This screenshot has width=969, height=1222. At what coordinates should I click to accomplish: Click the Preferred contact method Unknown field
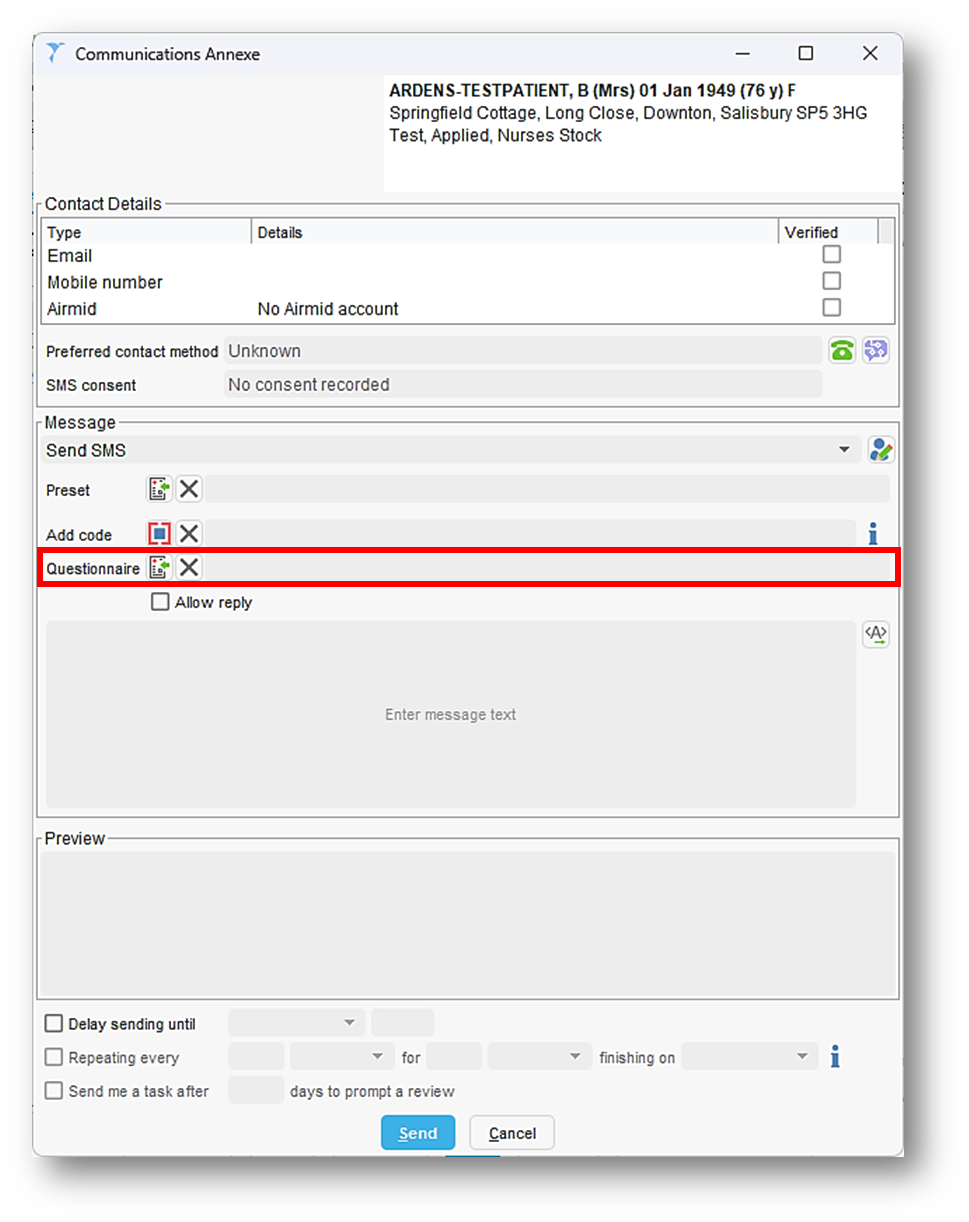pyautogui.click(x=523, y=351)
